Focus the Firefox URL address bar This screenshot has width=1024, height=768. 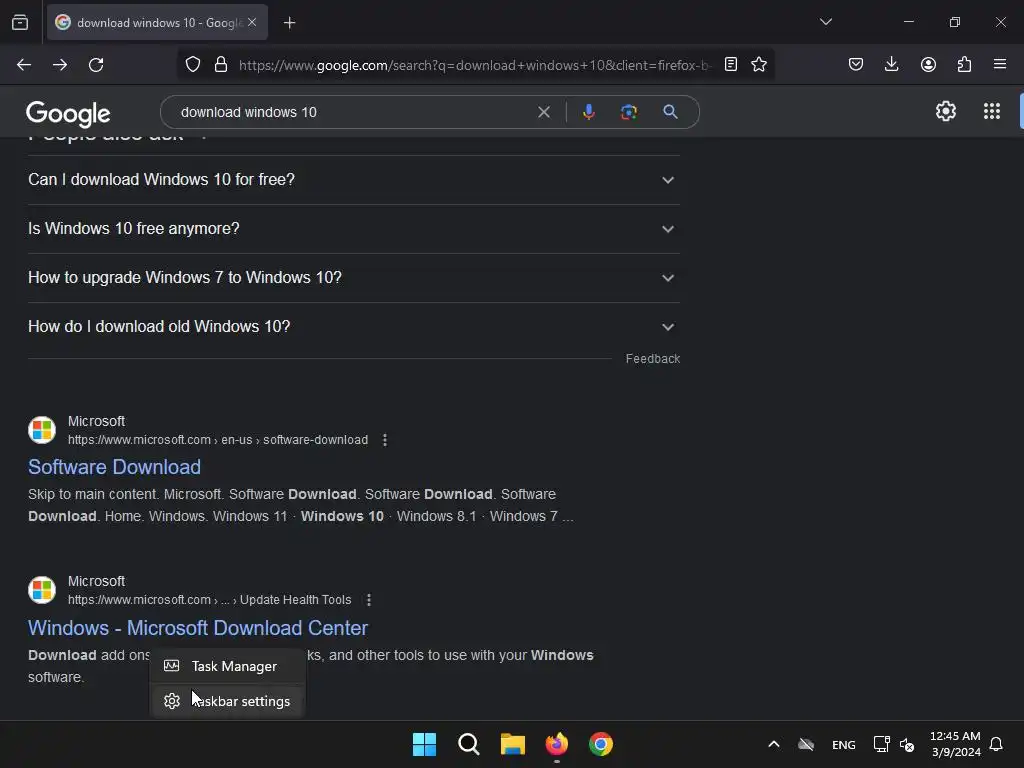(474, 65)
